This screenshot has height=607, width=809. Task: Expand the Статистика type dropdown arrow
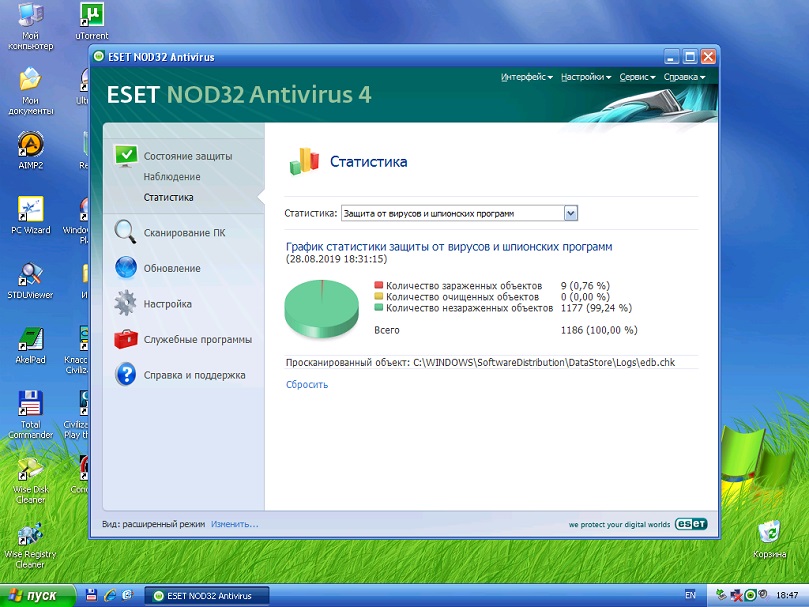pos(571,213)
